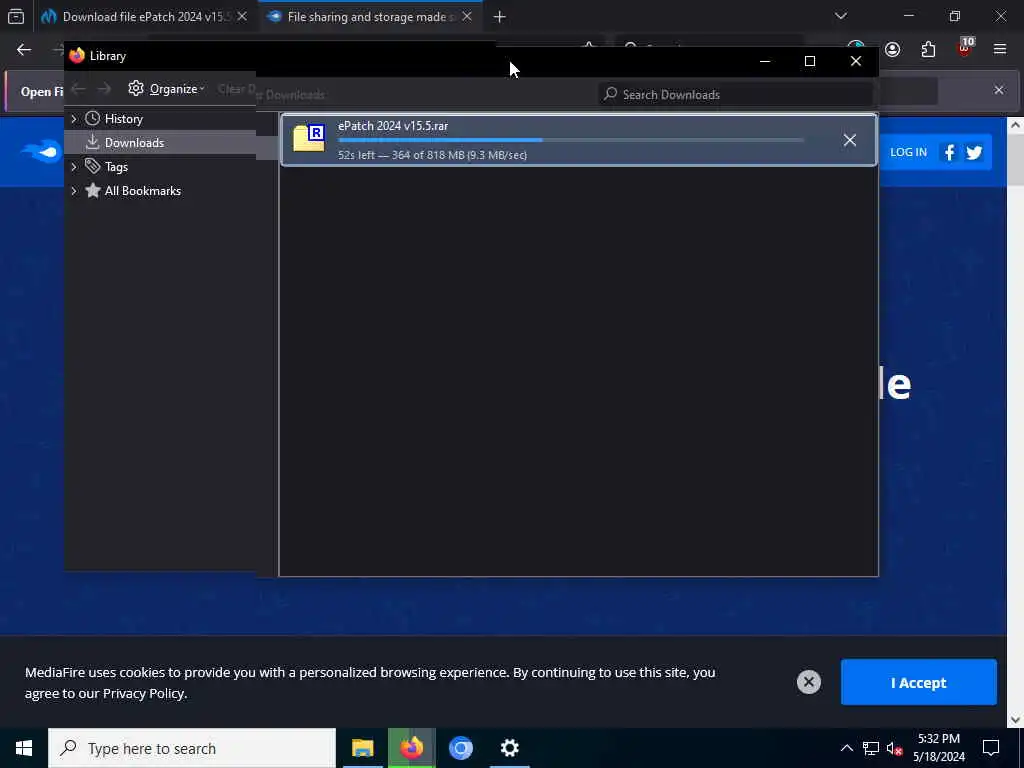
Task: Select All Bookmarks in Library sidebar
Action: click(x=142, y=191)
